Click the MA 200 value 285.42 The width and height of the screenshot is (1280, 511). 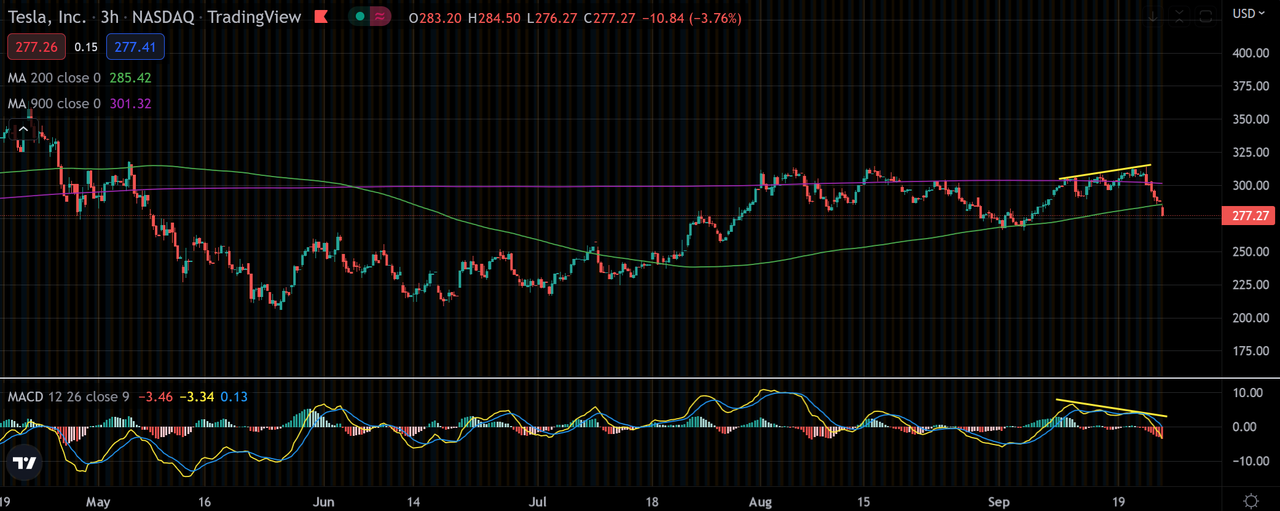(130, 78)
